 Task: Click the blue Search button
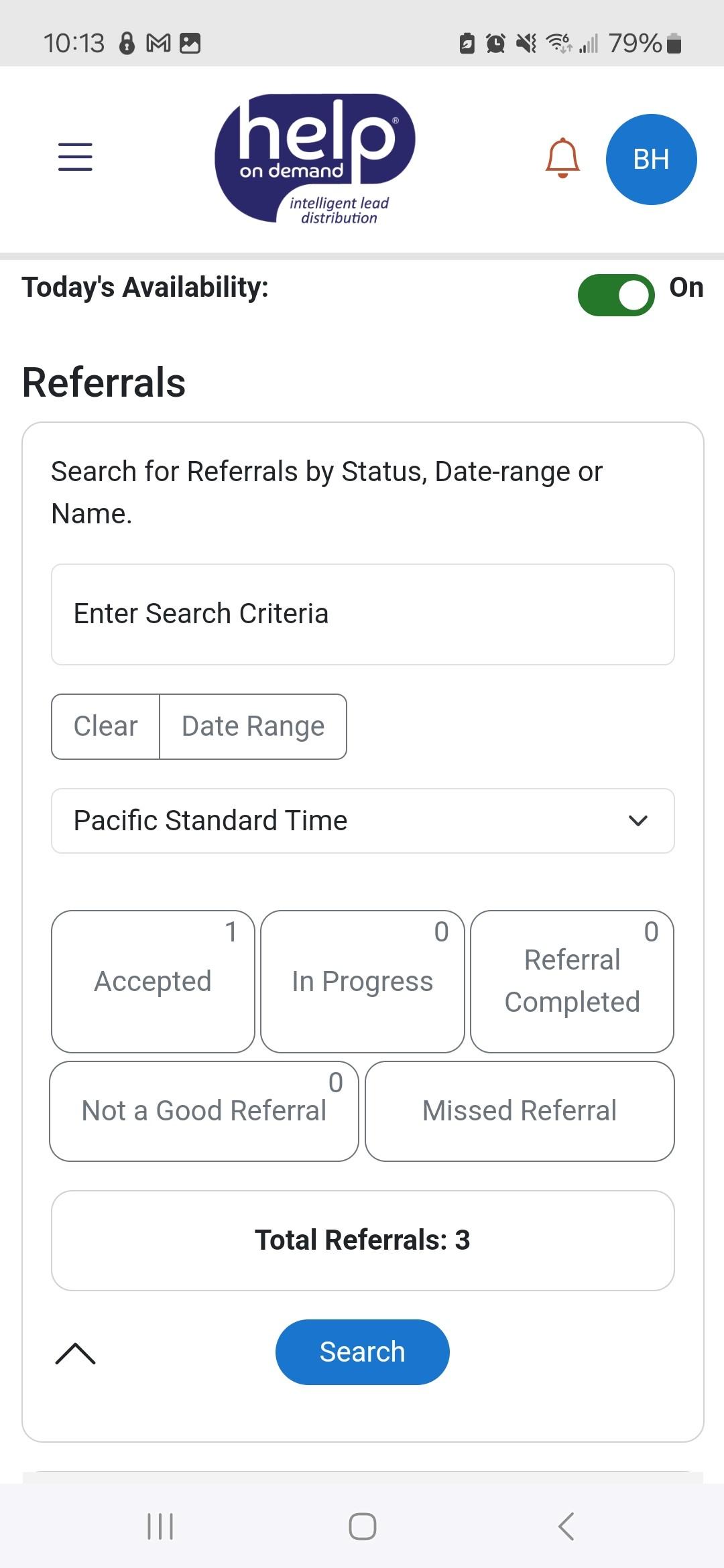(x=362, y=1352)
